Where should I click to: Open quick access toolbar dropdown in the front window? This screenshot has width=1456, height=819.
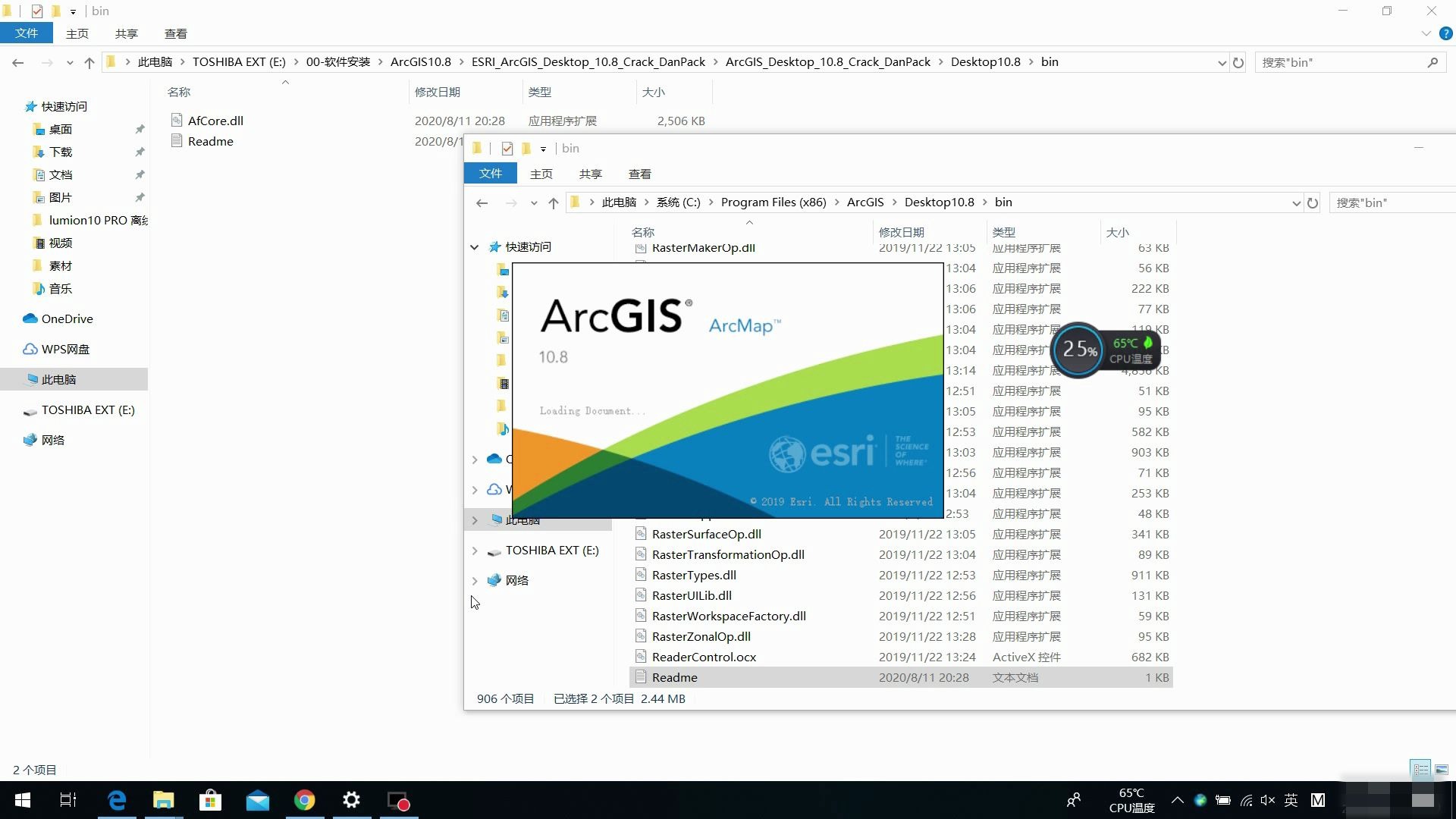point(543,149)
